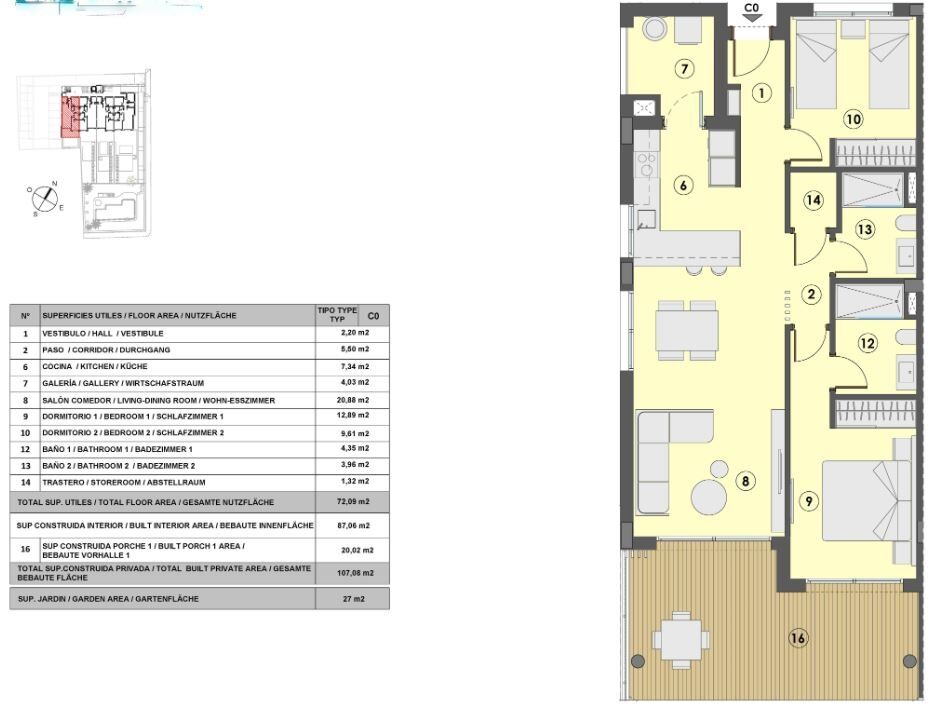Screen dimensions: 929x717
Task: Click 'TOTAL SUP. UTILES / TOTAL FLOOR AREA' row
Action: click(x=199, y=502)
